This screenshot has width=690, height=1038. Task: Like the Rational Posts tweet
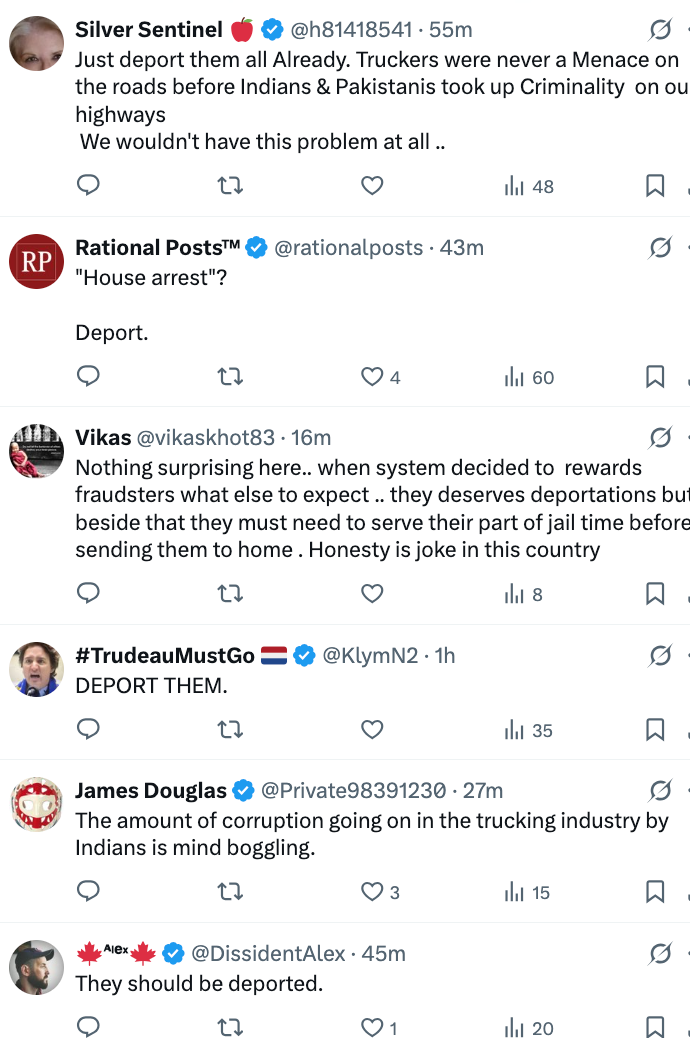372,377
